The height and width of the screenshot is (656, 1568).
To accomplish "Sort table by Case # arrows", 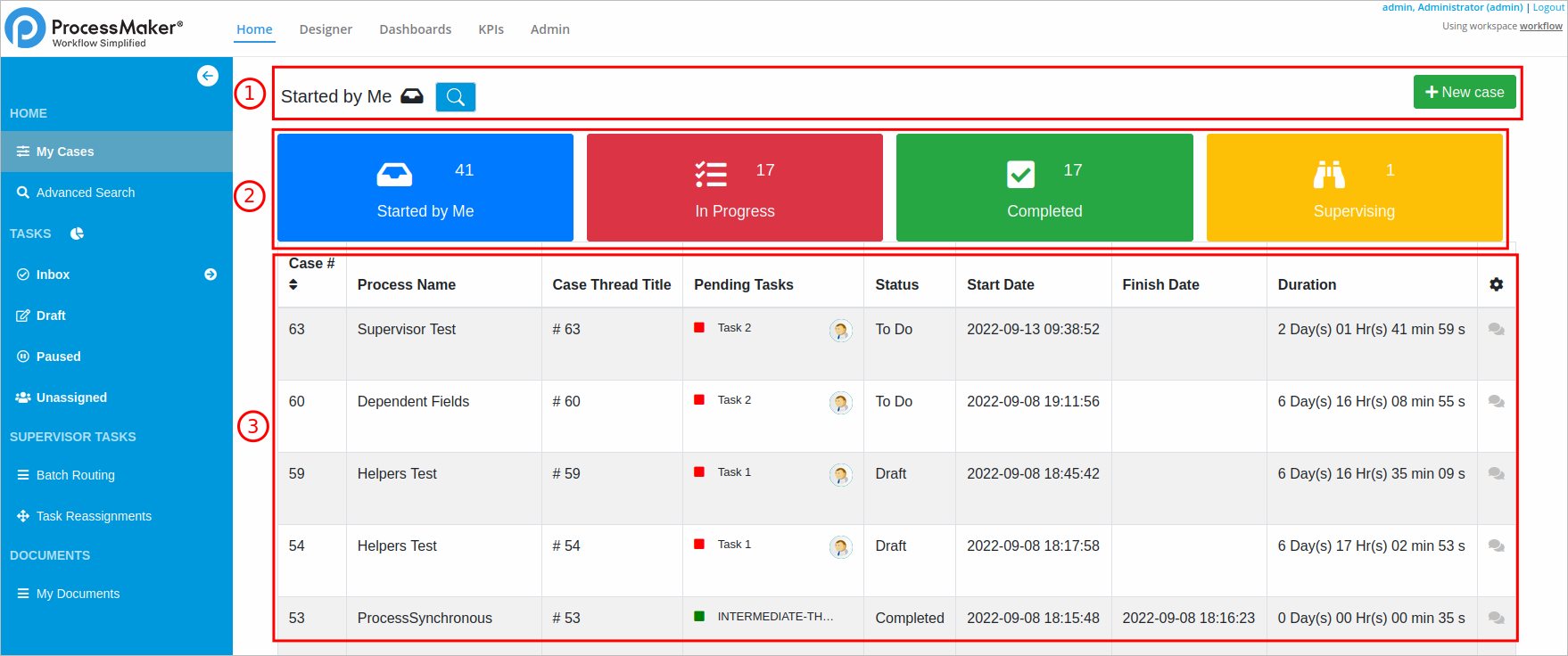I will 293,284.
